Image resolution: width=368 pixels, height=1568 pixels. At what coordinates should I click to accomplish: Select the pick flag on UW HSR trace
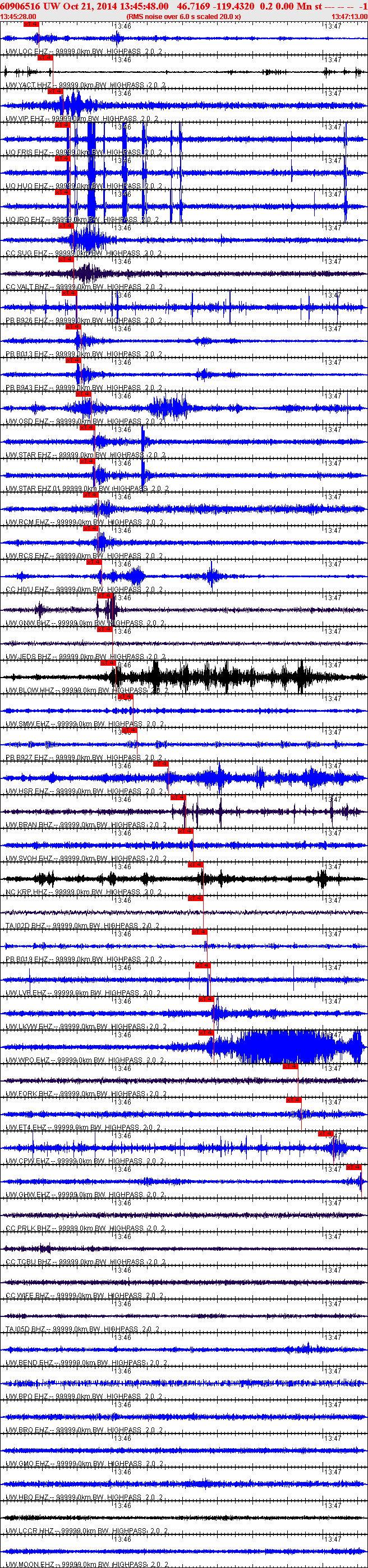click(x=160, y=764)
